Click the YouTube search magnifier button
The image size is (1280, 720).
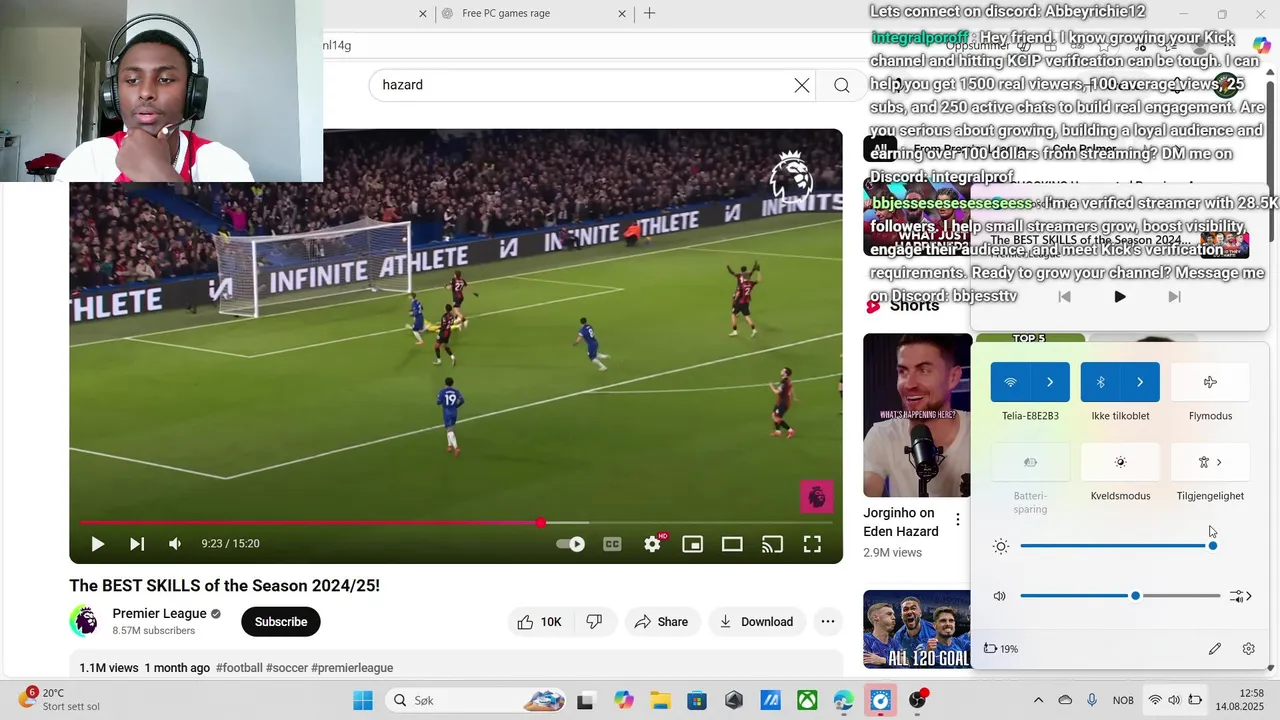841,85
